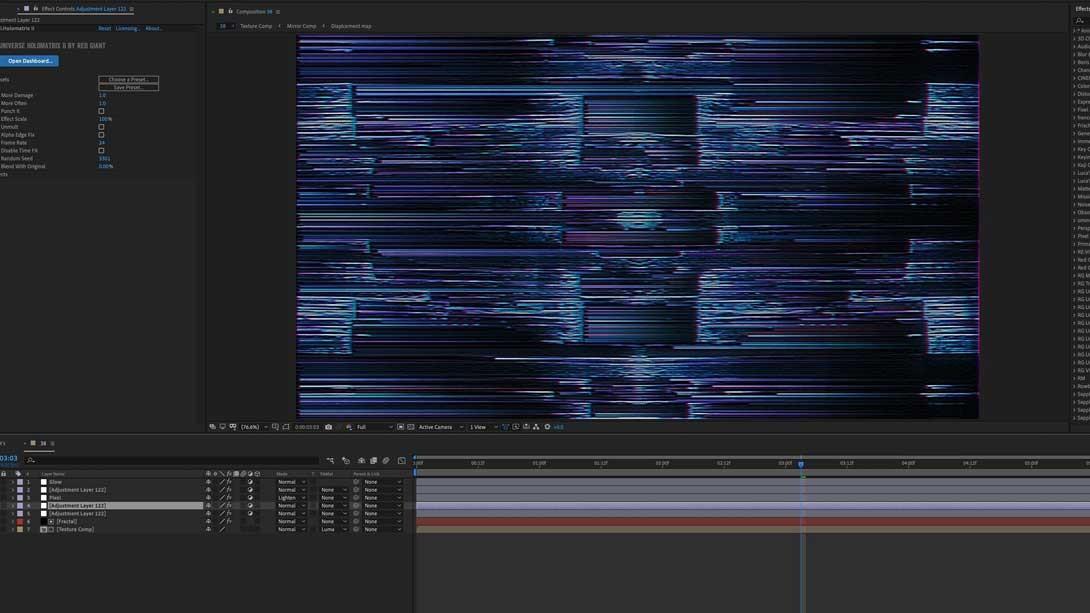Take a snapshot with the camera icon
Viewport: 1090px width, 613px height.
coord(329,427)
